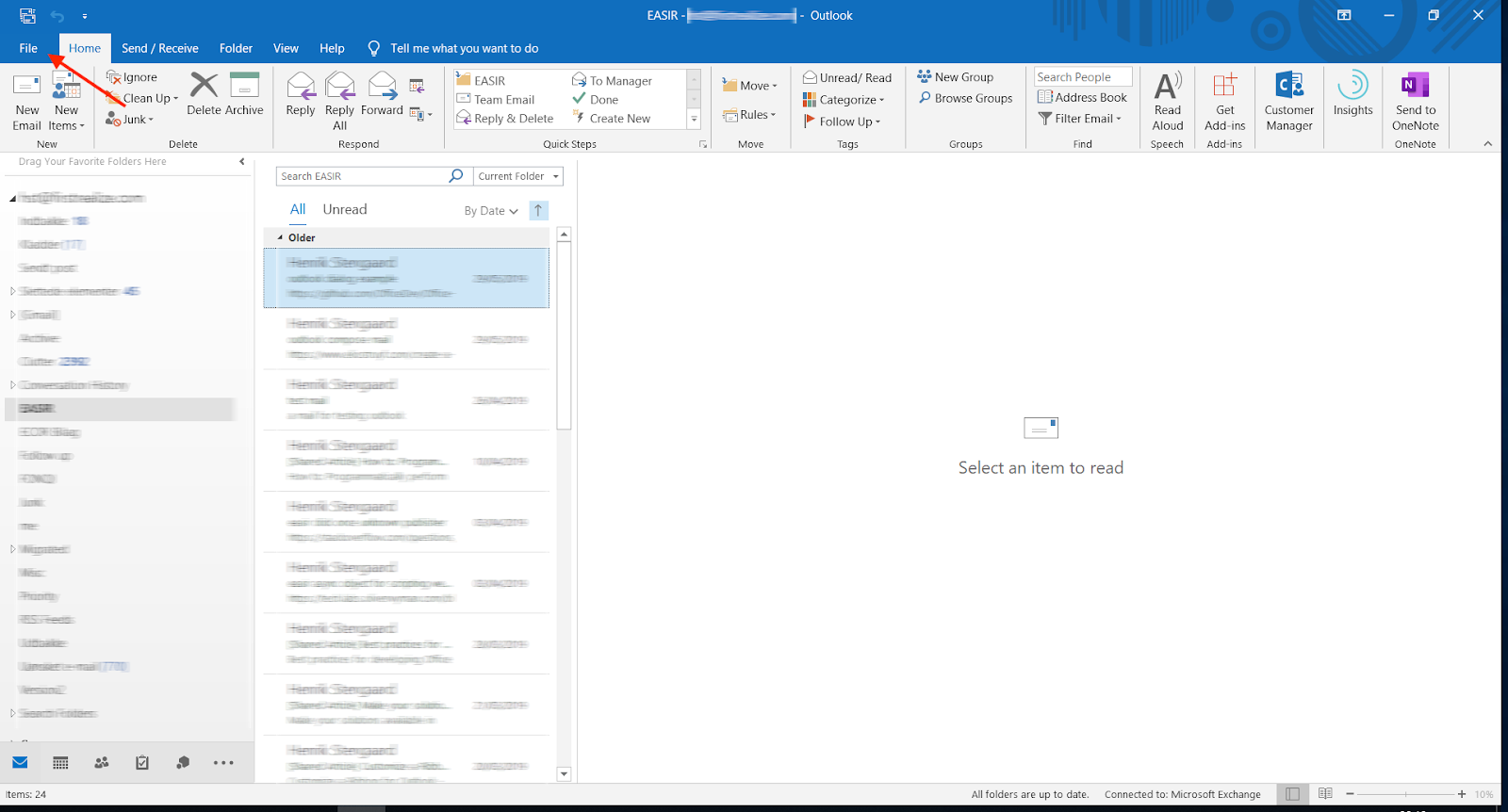The width and height of the screenshot is (1508, 812).
Task: Collapse the folder pane
Action: (x=242, y=162)
